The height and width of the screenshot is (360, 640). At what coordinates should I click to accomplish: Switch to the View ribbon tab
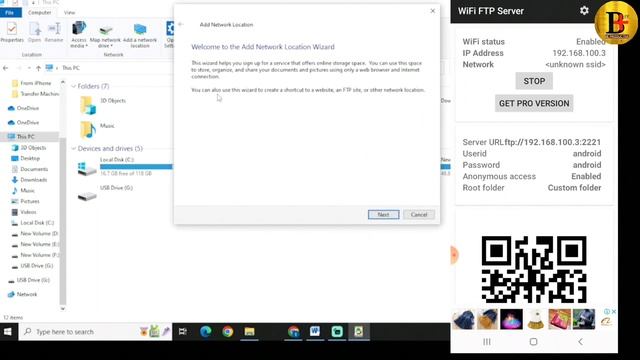(69, 13)
